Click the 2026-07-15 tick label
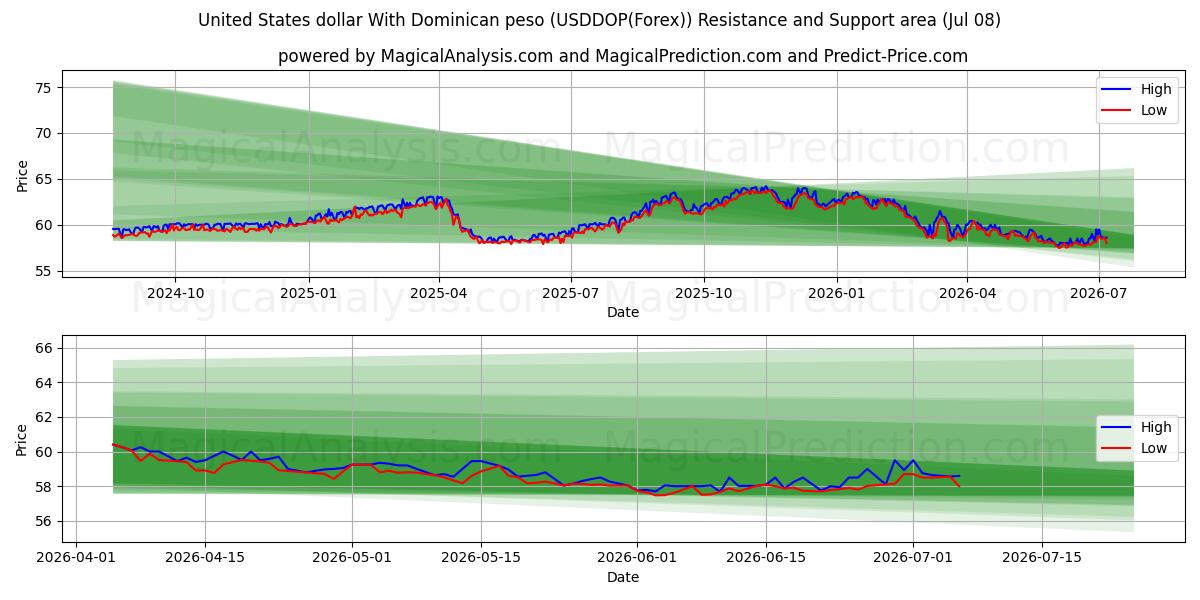The width and height of the screenshot is (1200, 600). [x=1041, y=558]
